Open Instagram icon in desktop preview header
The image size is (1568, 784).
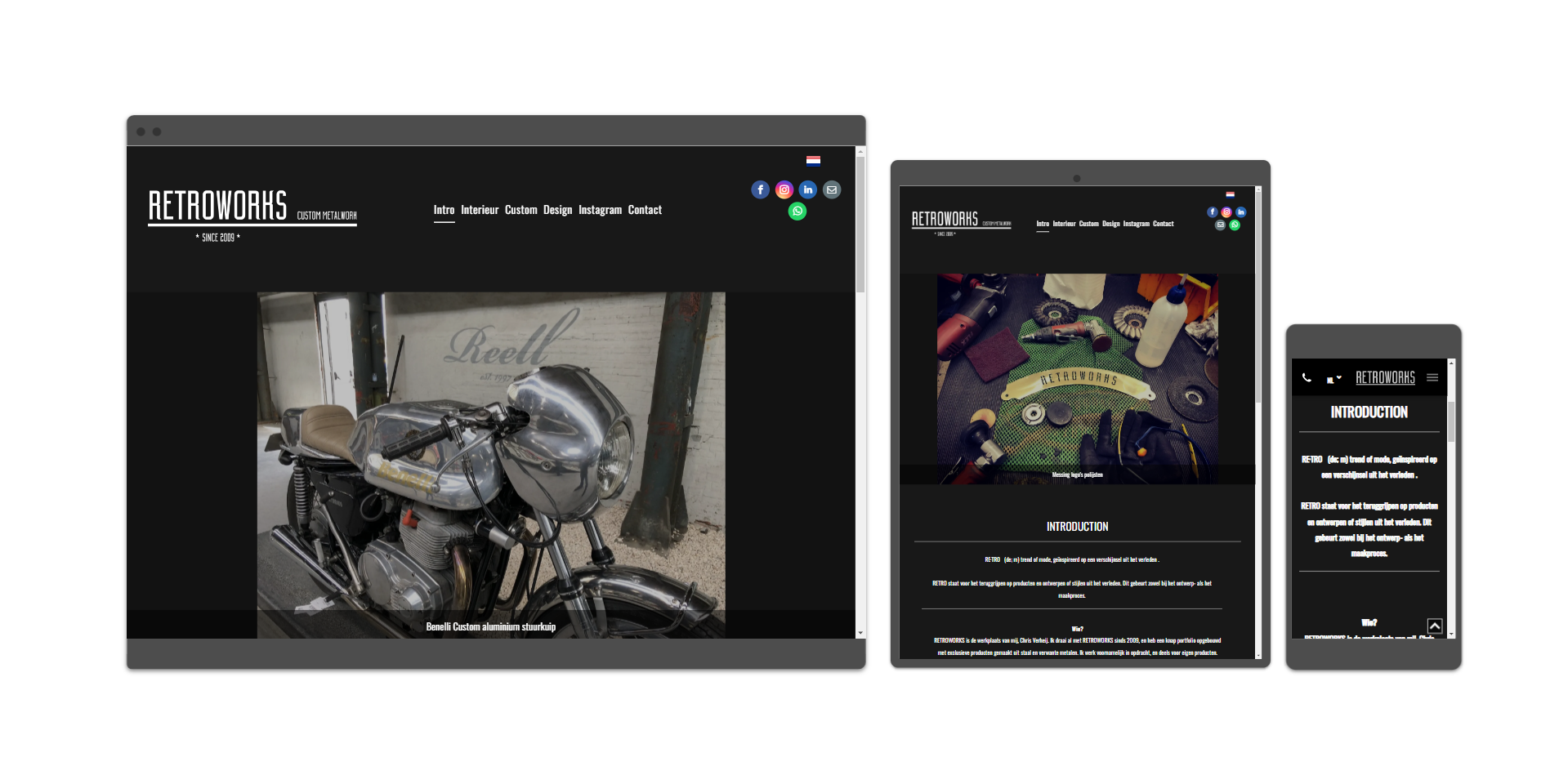[784, 189]
